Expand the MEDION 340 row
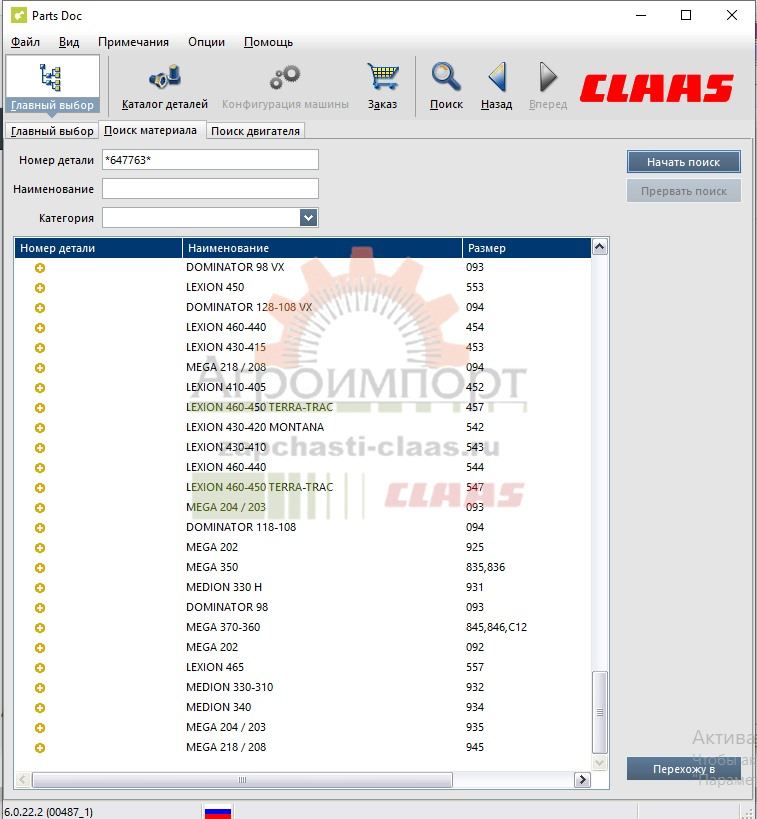 click(x=40, y=708)
